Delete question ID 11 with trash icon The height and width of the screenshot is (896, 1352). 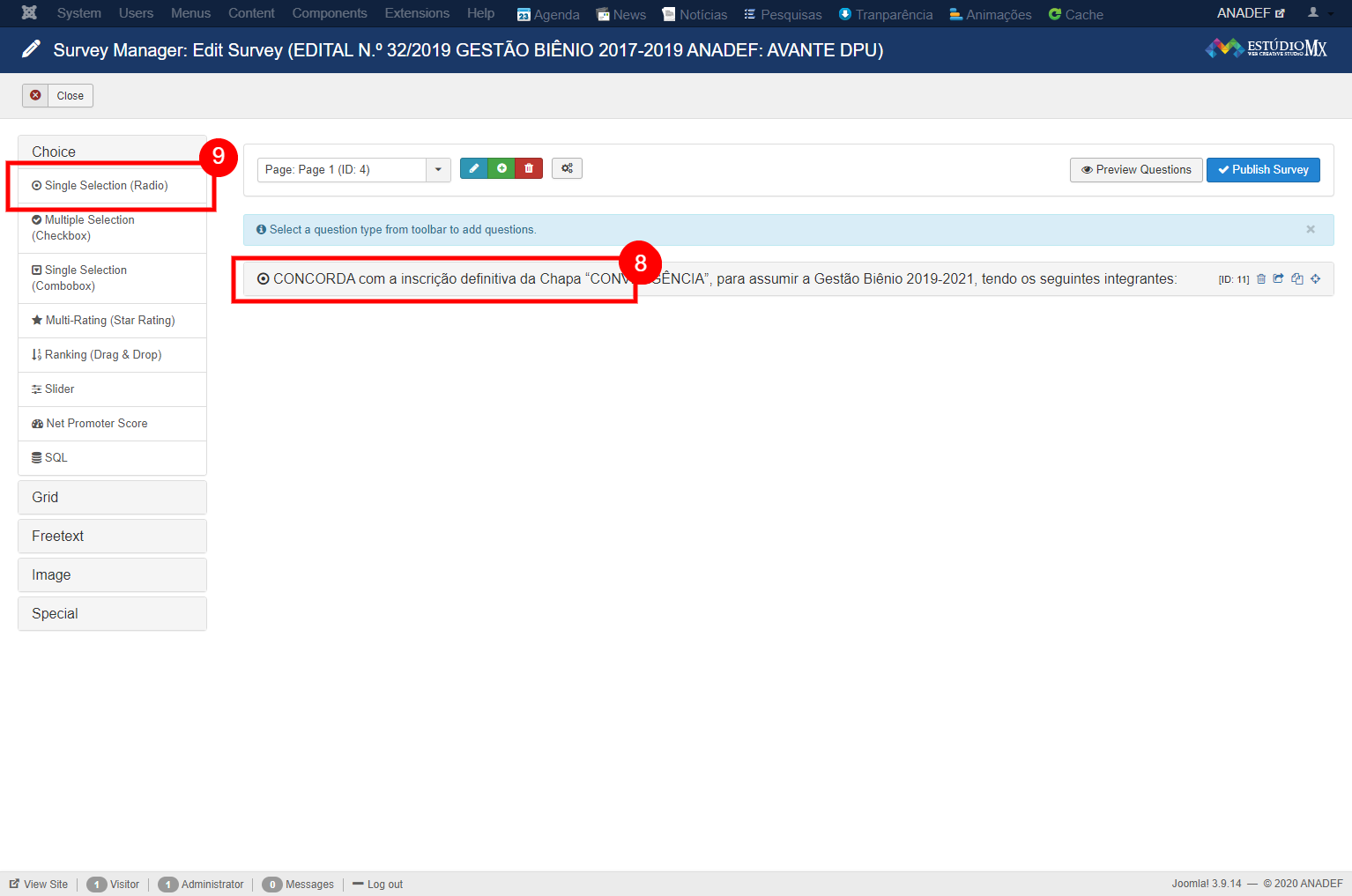coord(1261,279)
